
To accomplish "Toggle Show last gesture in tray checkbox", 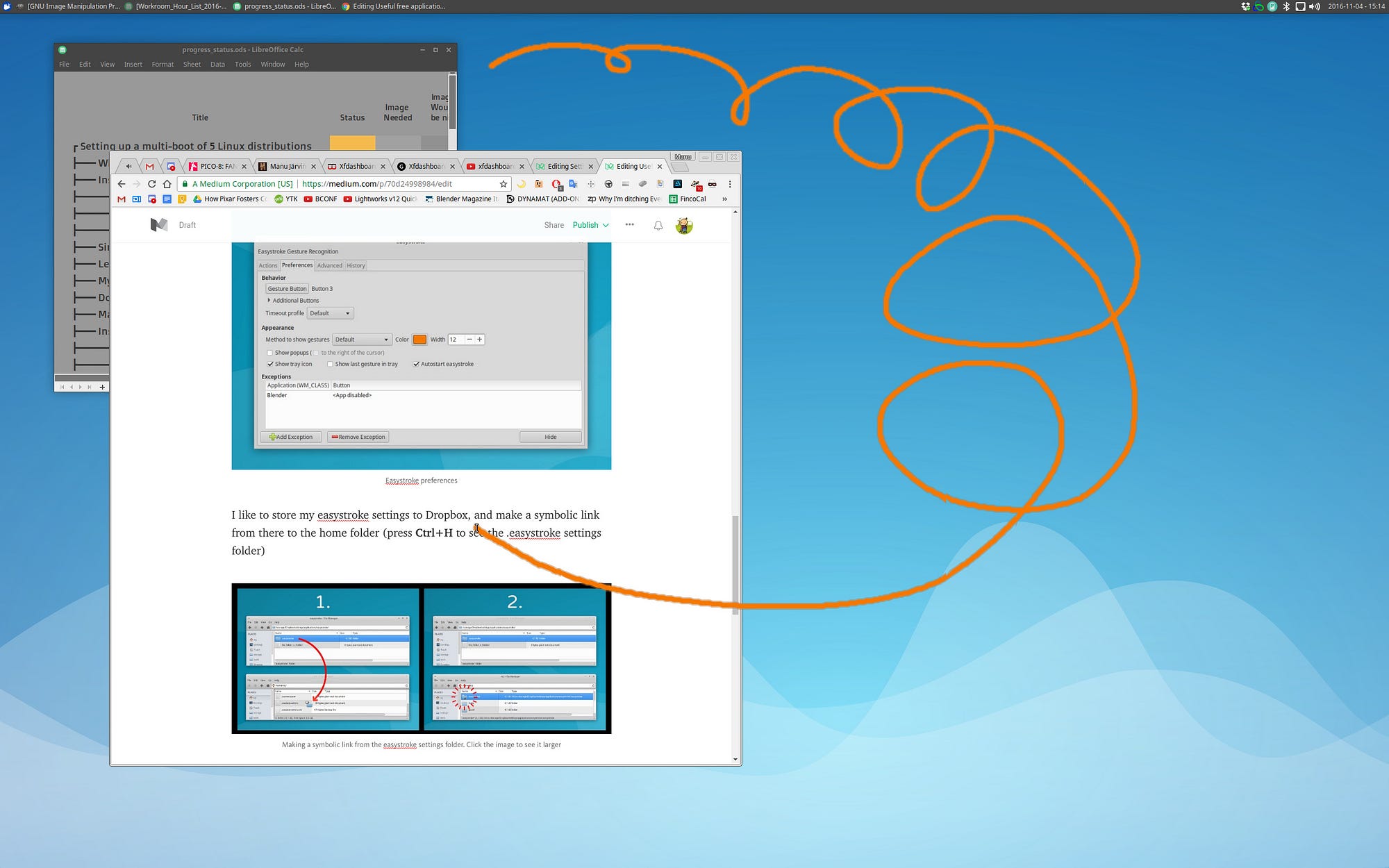I will (331, 364).
